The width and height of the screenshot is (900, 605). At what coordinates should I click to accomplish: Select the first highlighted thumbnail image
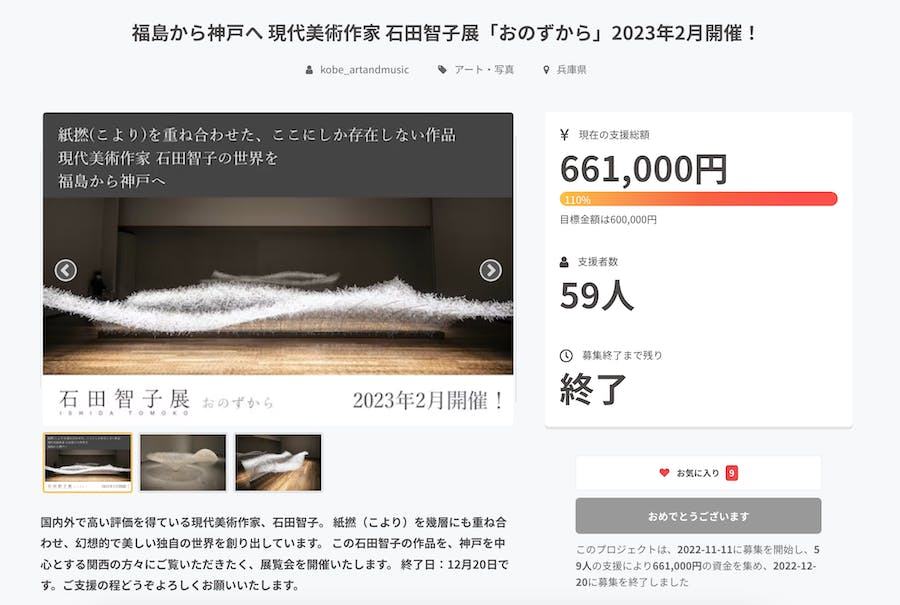coord(88,463)
